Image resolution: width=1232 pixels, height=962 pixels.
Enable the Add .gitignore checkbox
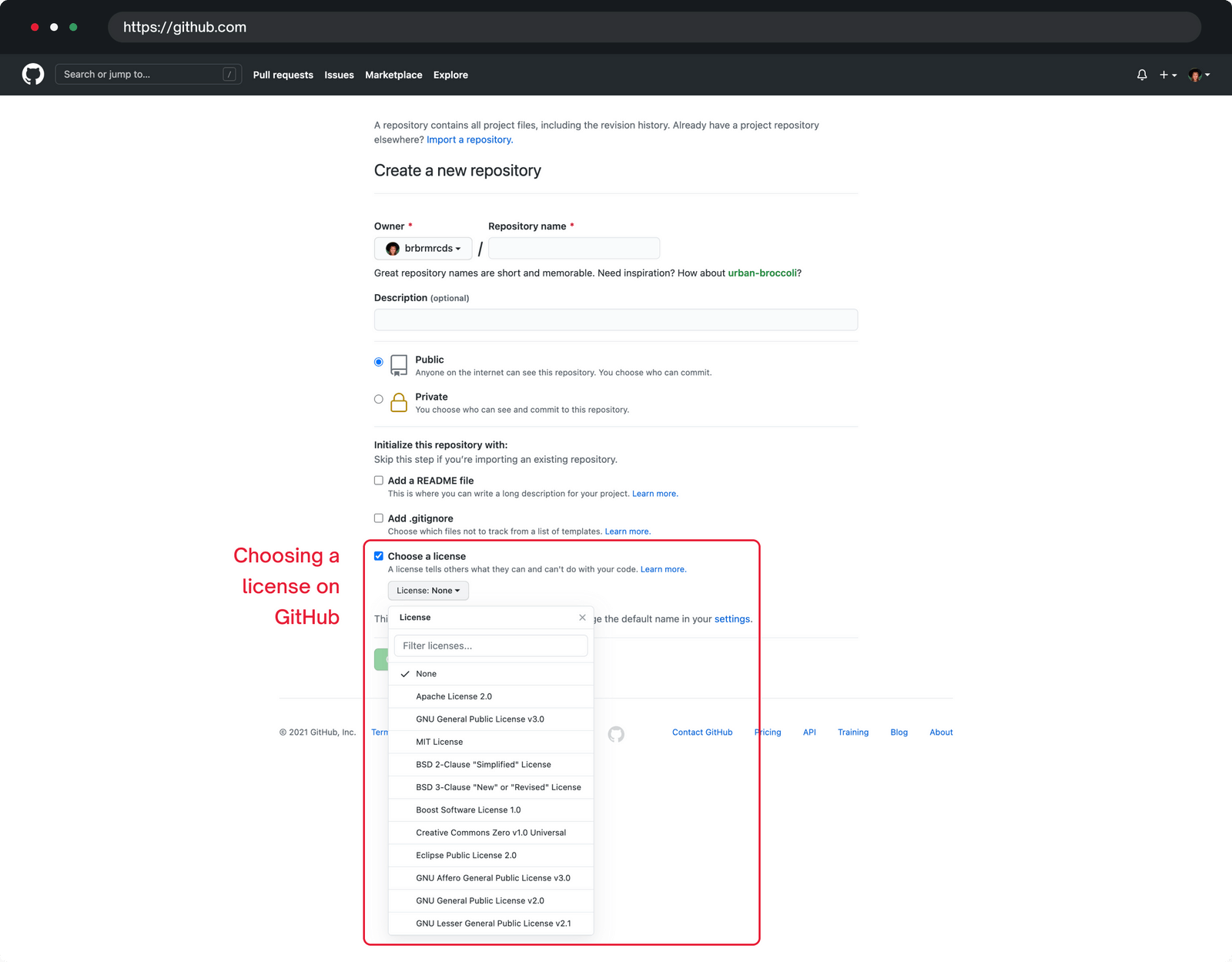click(x=379, y=518)
